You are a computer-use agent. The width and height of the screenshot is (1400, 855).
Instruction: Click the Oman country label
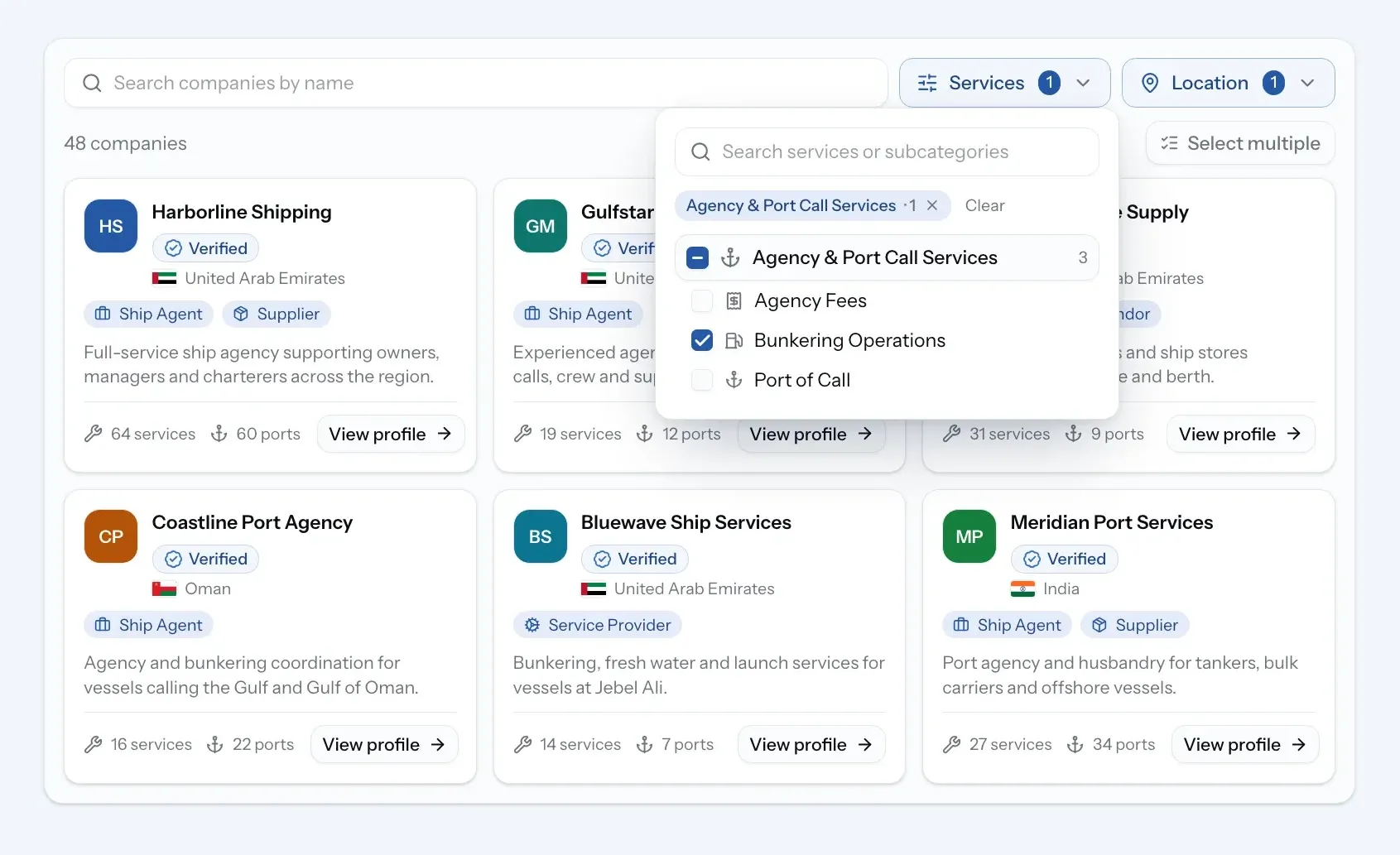tap(208, 588)
